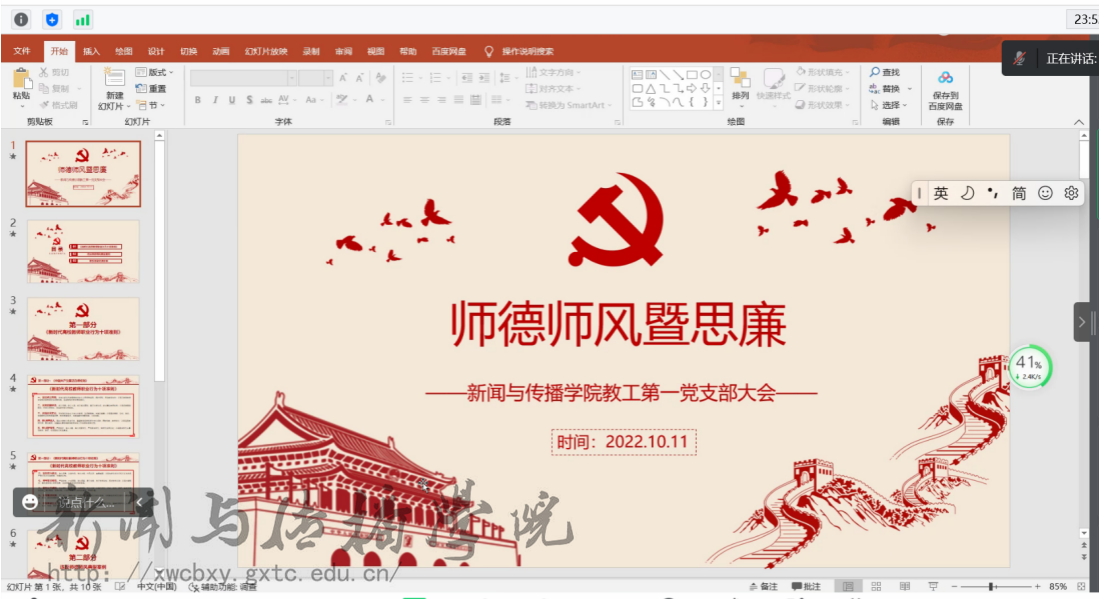
Task: Increase font size with the larger A icon
Action: click(343, 78)
